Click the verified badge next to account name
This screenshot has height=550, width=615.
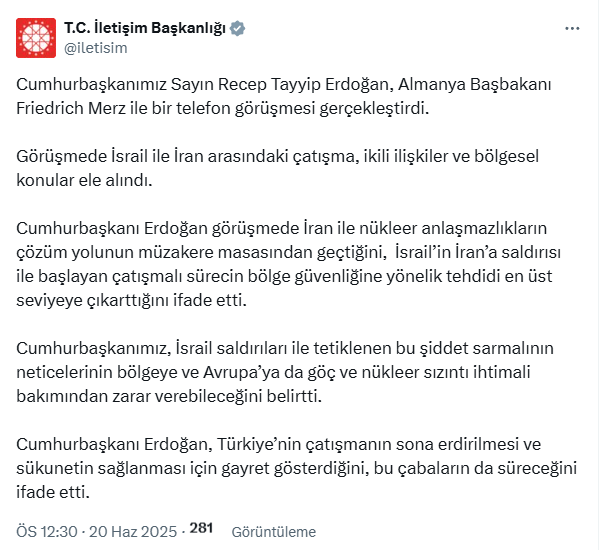click(237, 28)
